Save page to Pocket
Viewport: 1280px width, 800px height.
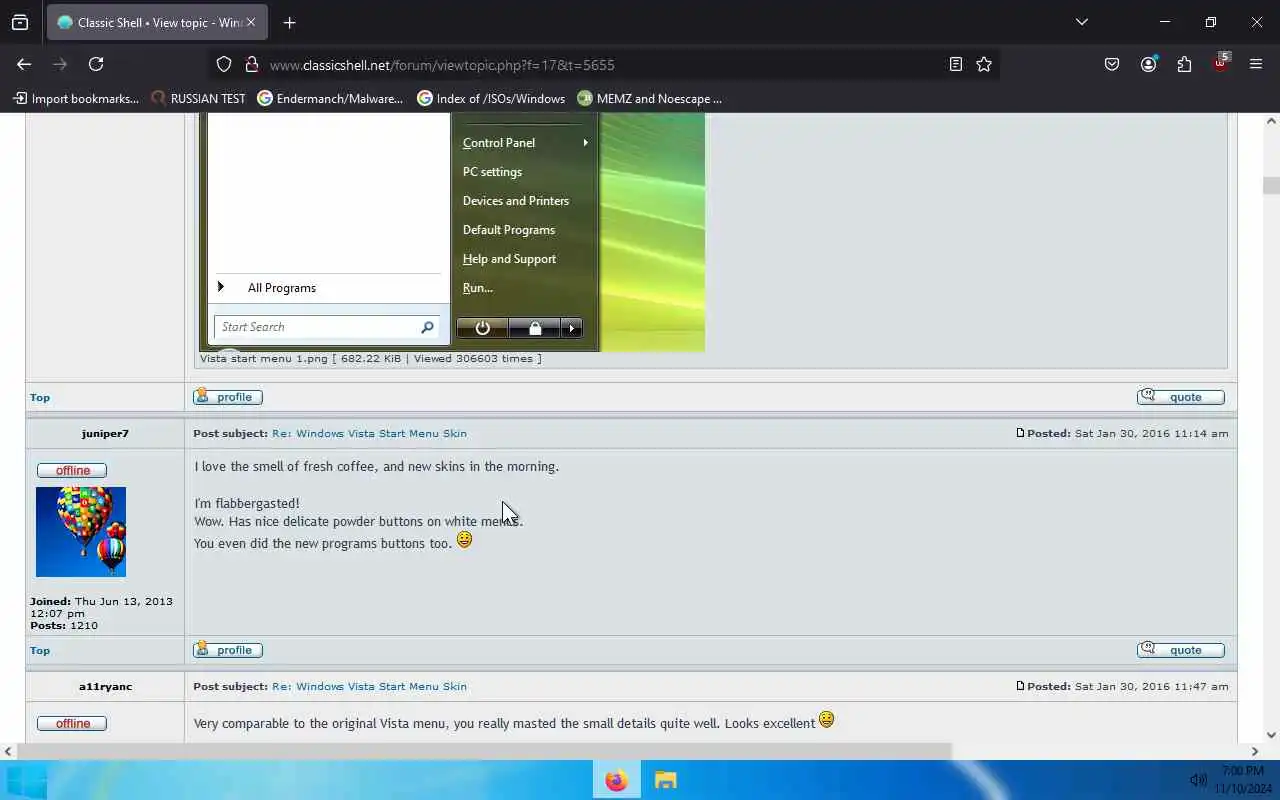(1112, 64)
